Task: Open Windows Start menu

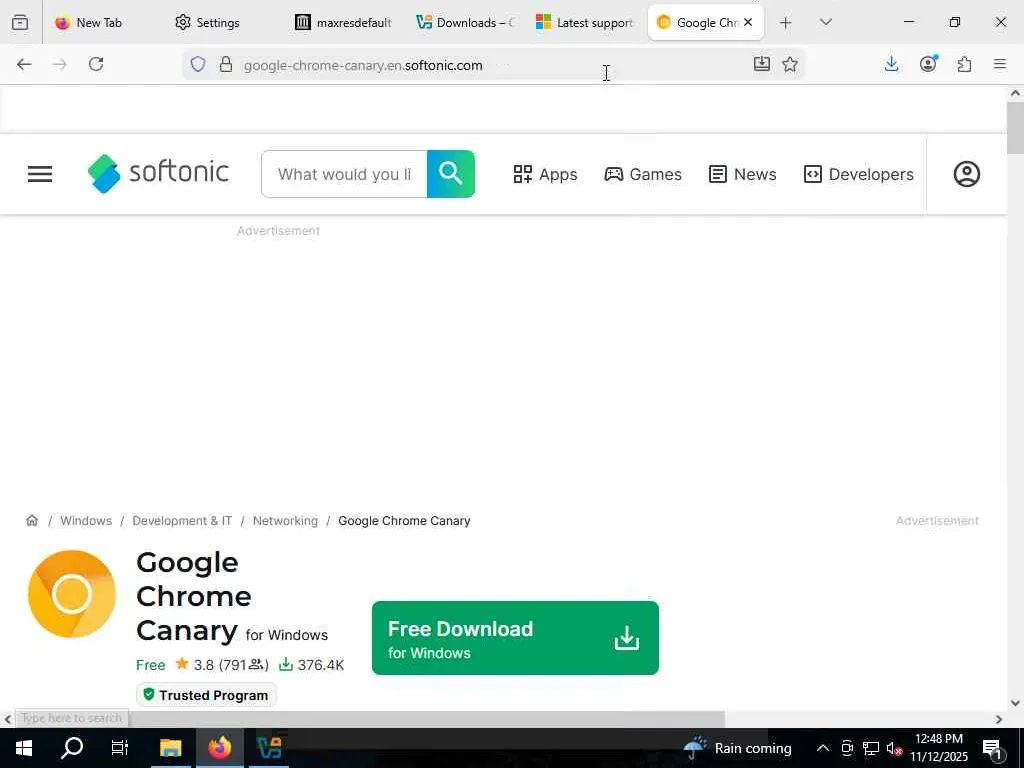Action: [x=24, y=748]
